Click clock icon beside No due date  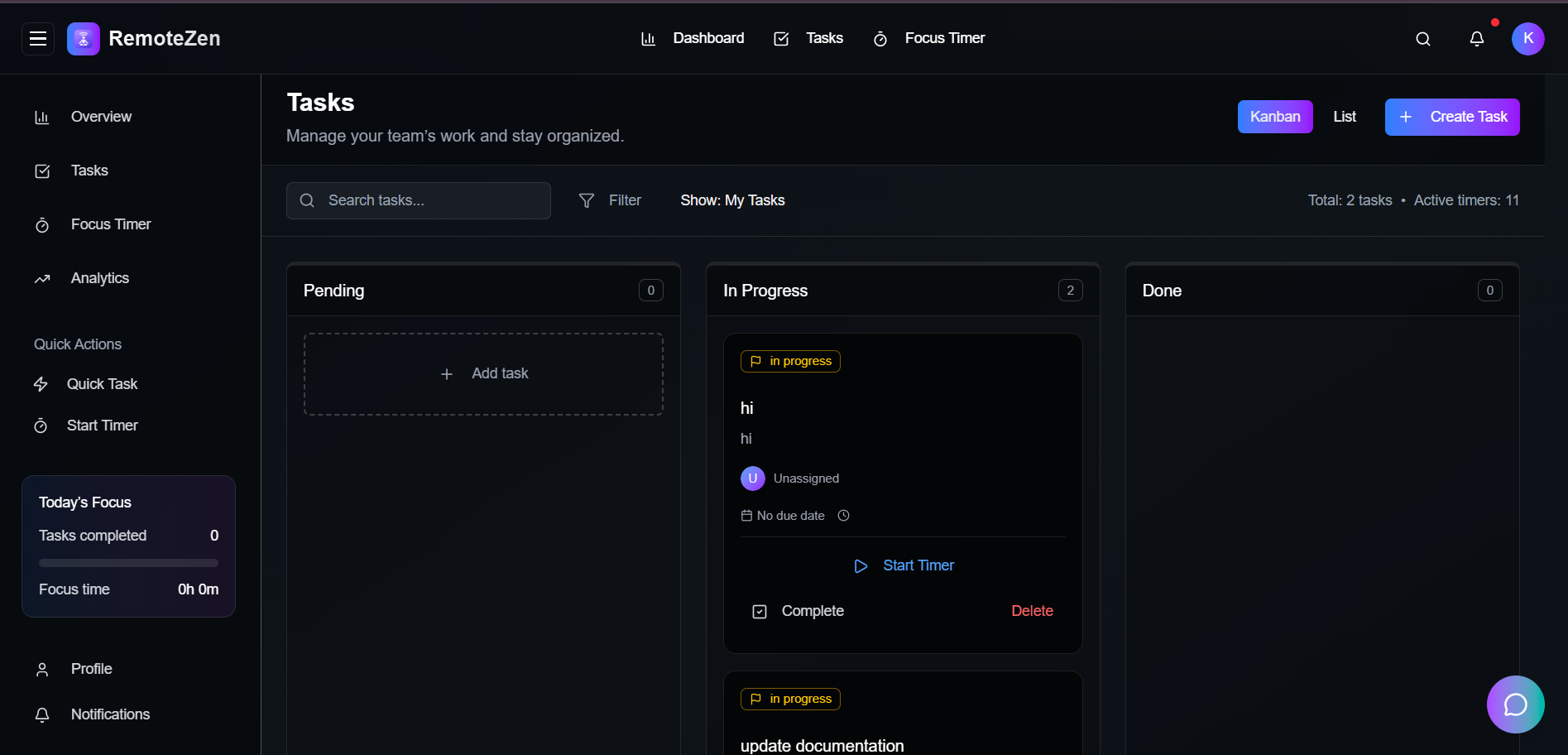(843, 516)
